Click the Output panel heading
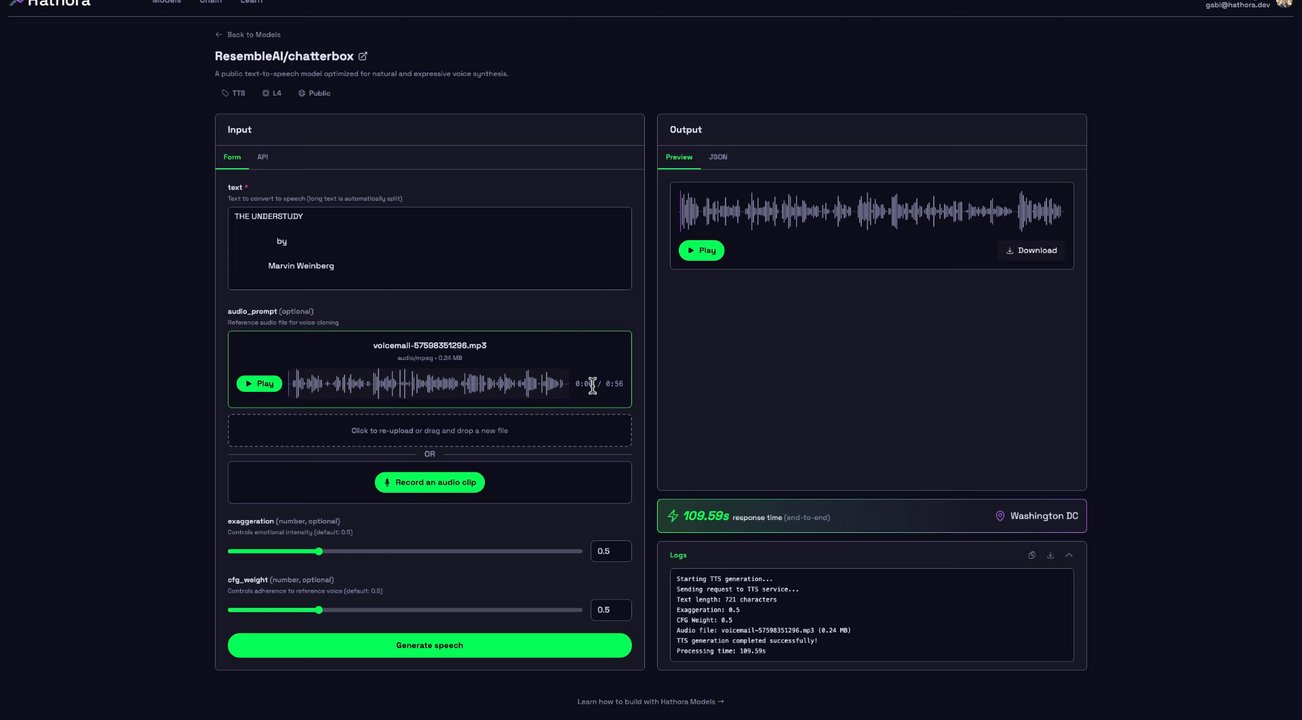 tap(686, 130)
